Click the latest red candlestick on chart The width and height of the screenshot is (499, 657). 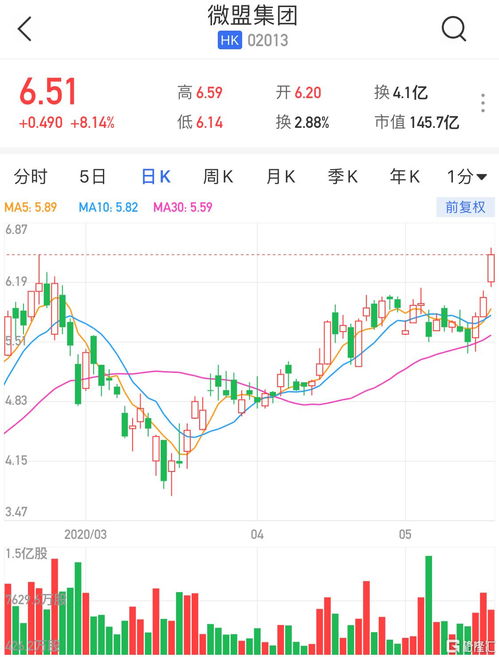pyautogui.click(x=491, y=268)
